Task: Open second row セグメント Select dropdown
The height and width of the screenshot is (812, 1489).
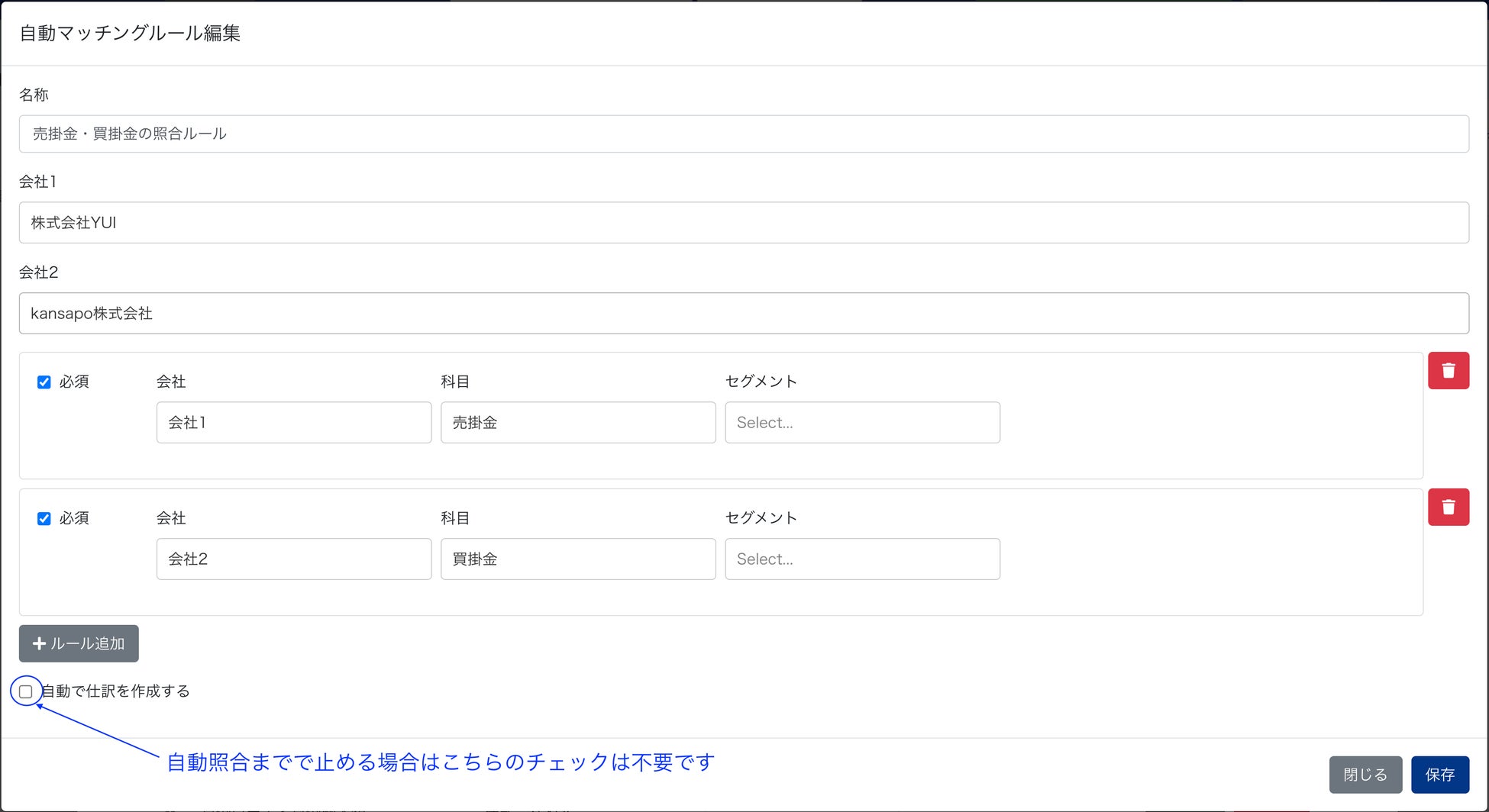Action: [862, 559]
